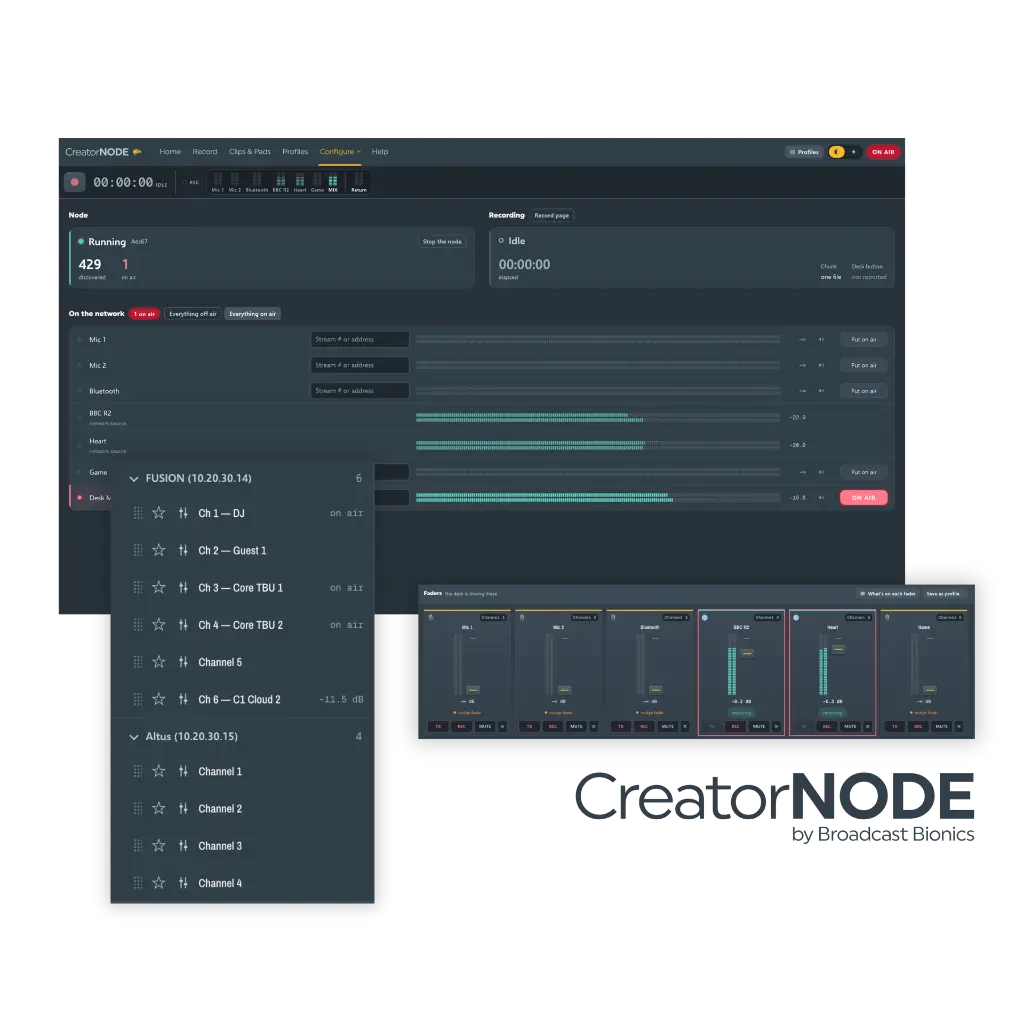Put Mic 1 on air
This screenshot has height=1024, width=1024.
[x=863, y=340]
